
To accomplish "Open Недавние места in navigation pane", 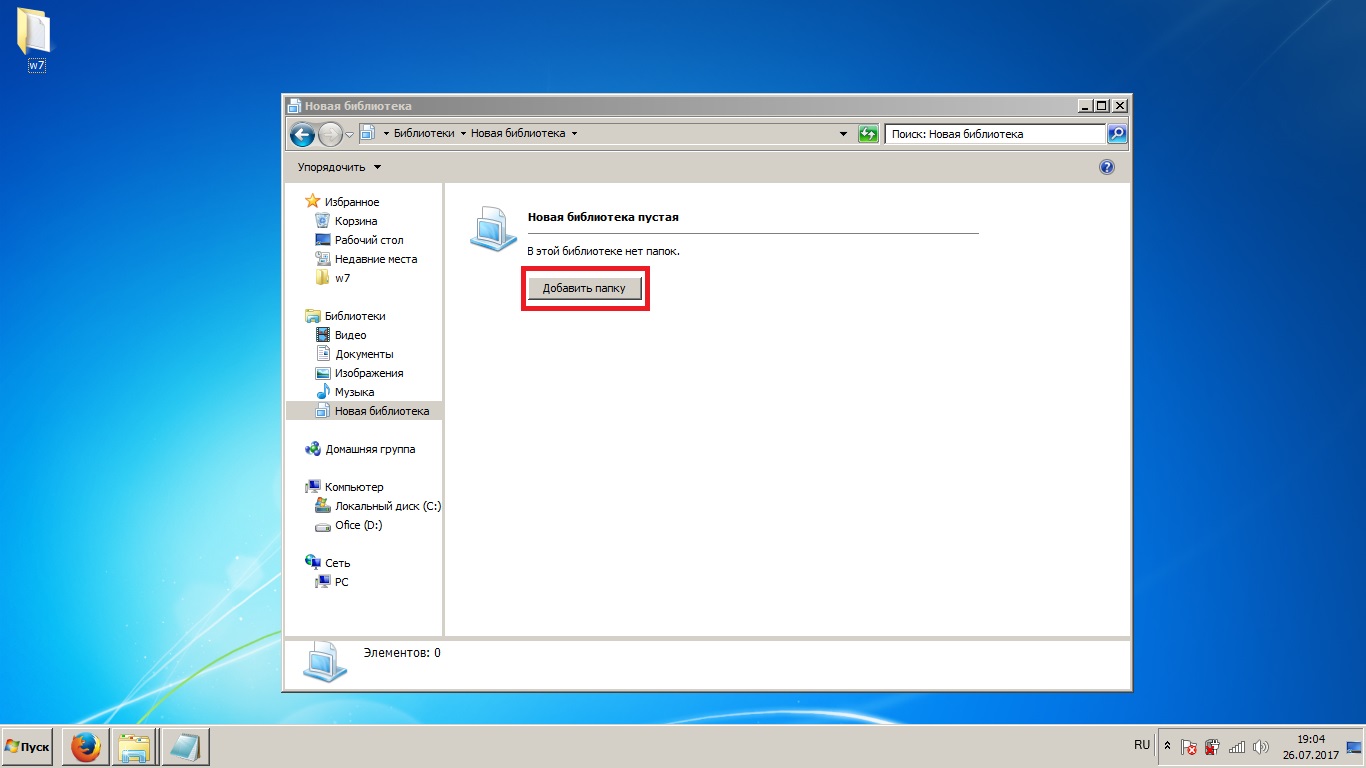I will [376, 259].
